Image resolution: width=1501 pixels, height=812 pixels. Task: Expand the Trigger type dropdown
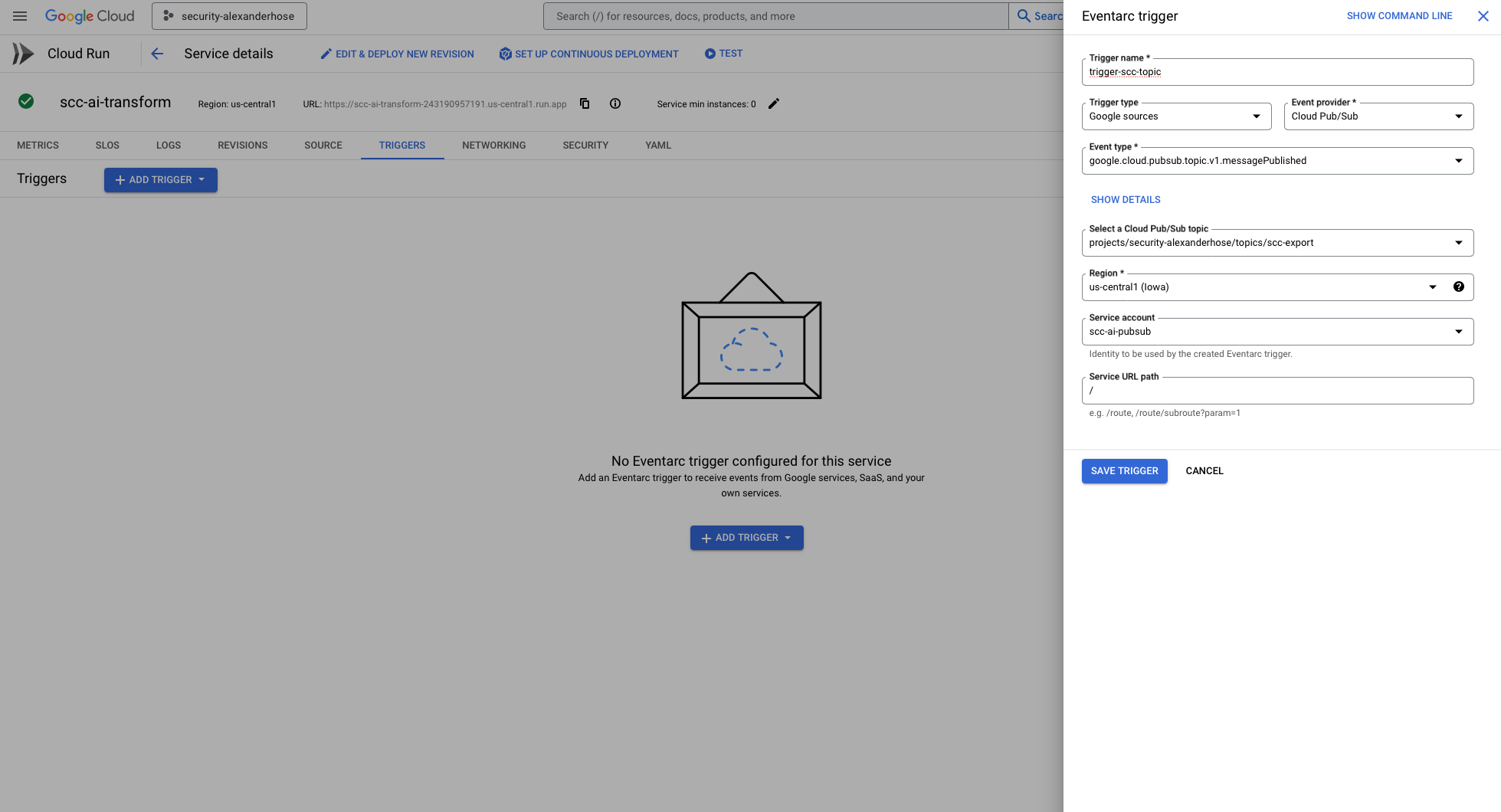[1176, 116]
